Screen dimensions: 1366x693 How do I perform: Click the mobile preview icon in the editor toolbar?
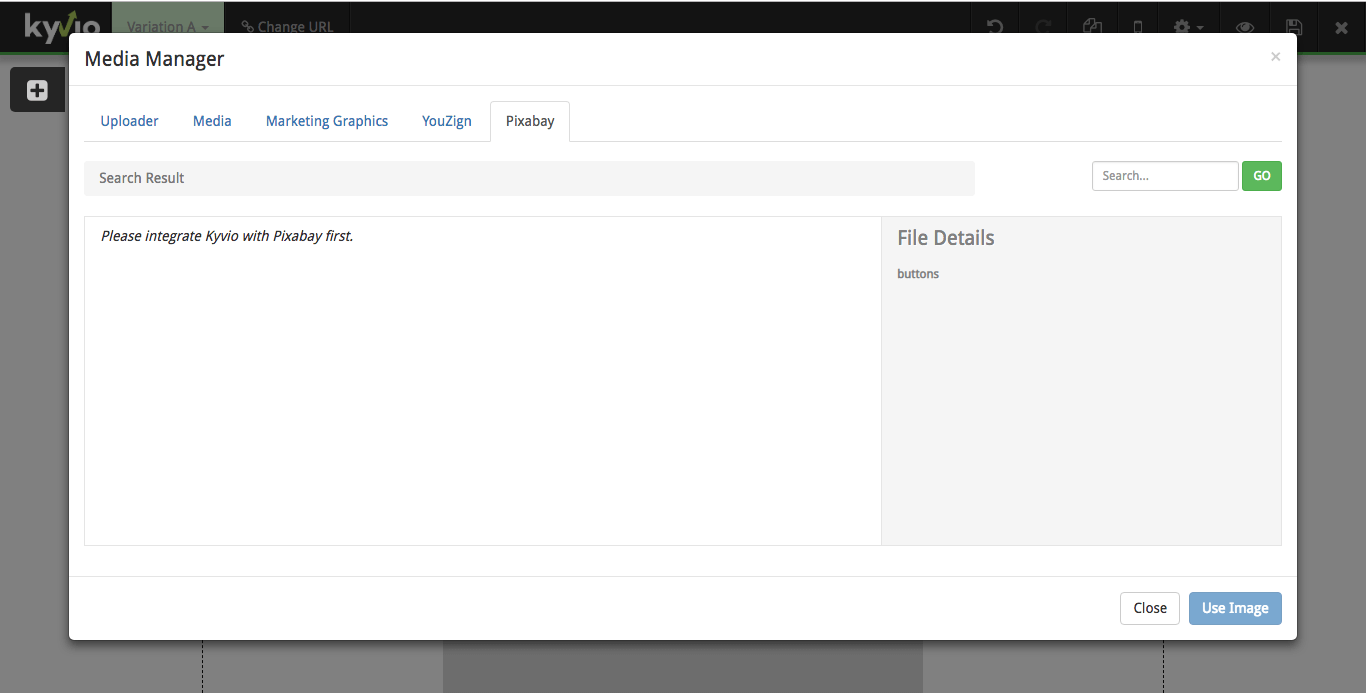[x=1138, y=27]
